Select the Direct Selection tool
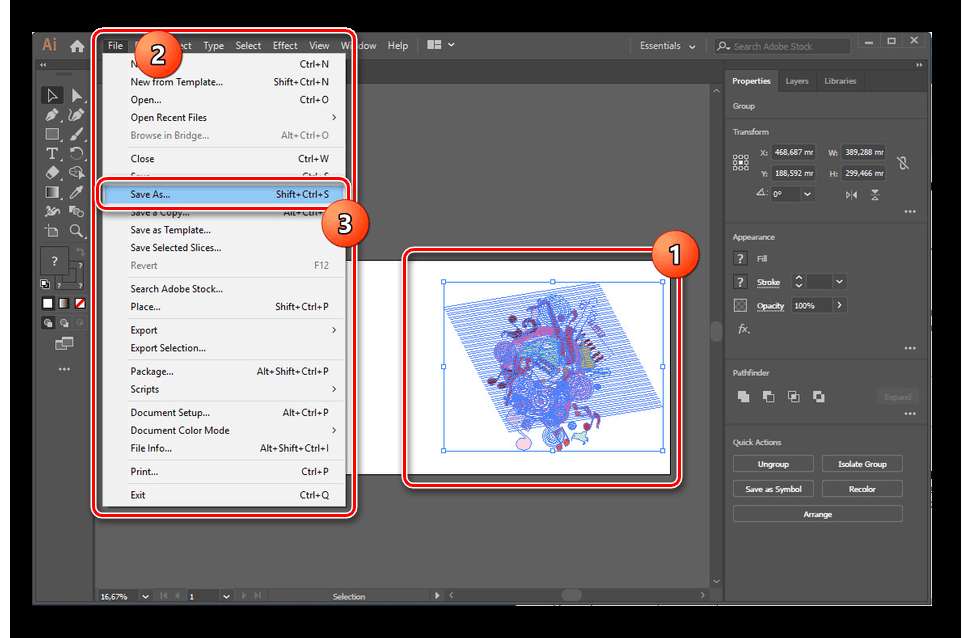964x638 pixels. (x=77, y=96)
